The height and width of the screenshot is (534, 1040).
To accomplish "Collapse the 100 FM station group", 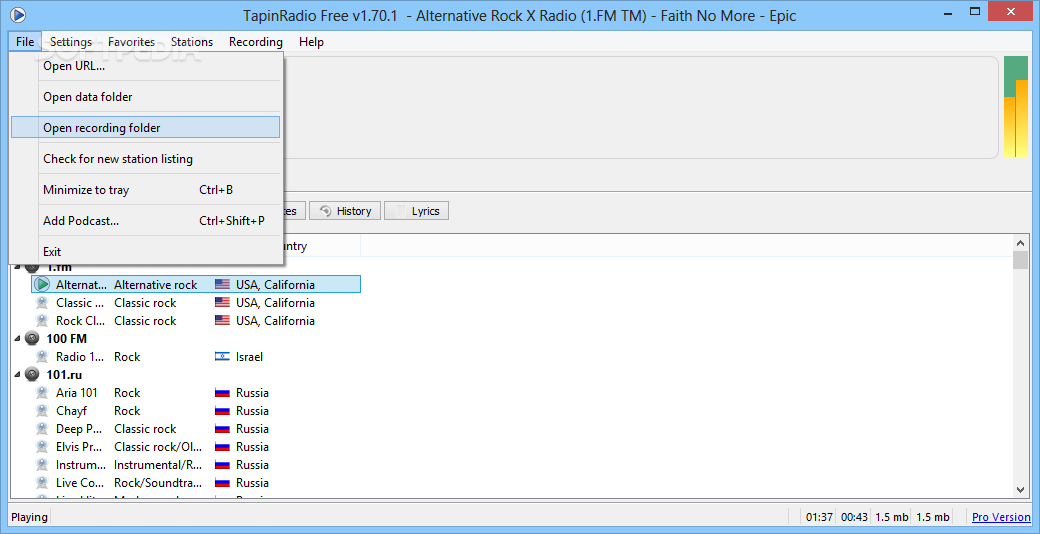I will [x=17, y=338].
